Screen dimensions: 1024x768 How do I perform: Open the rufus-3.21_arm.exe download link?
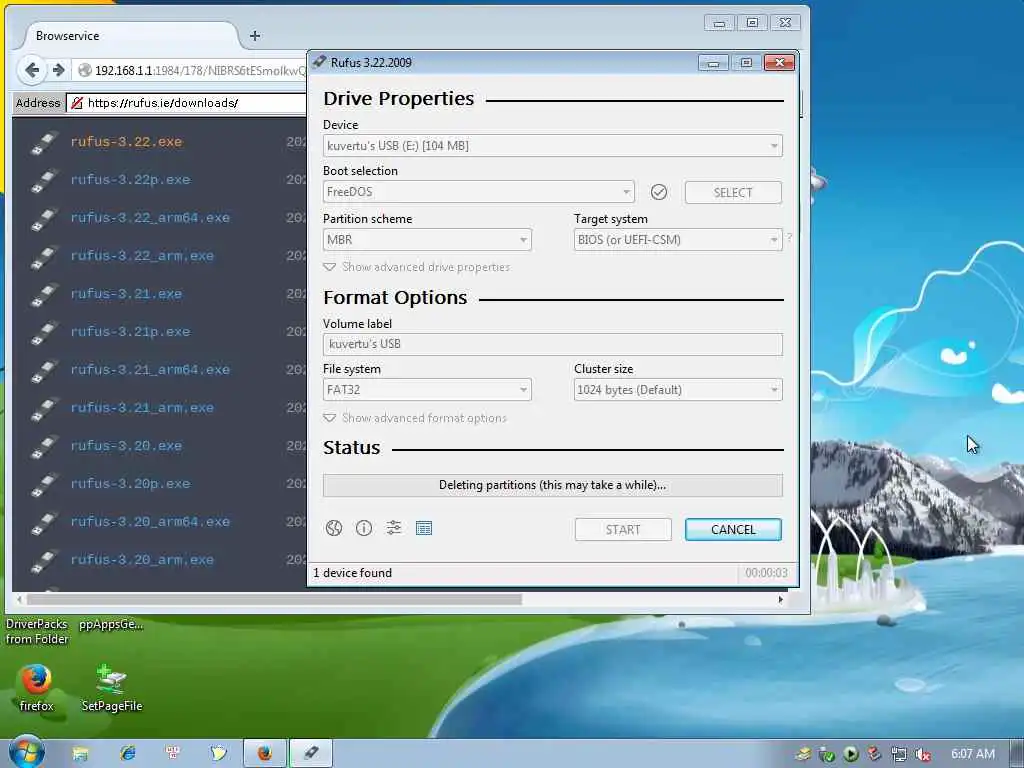point(142,408)
